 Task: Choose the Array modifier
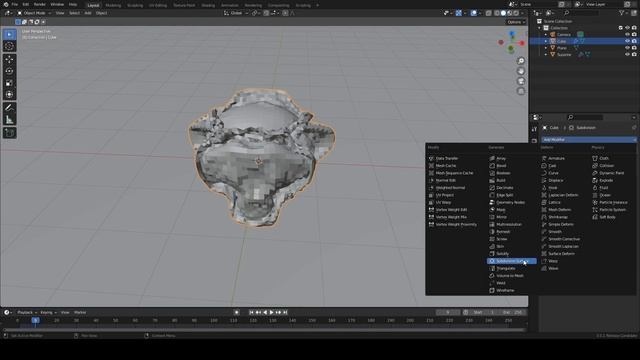(x=498, y=158)
